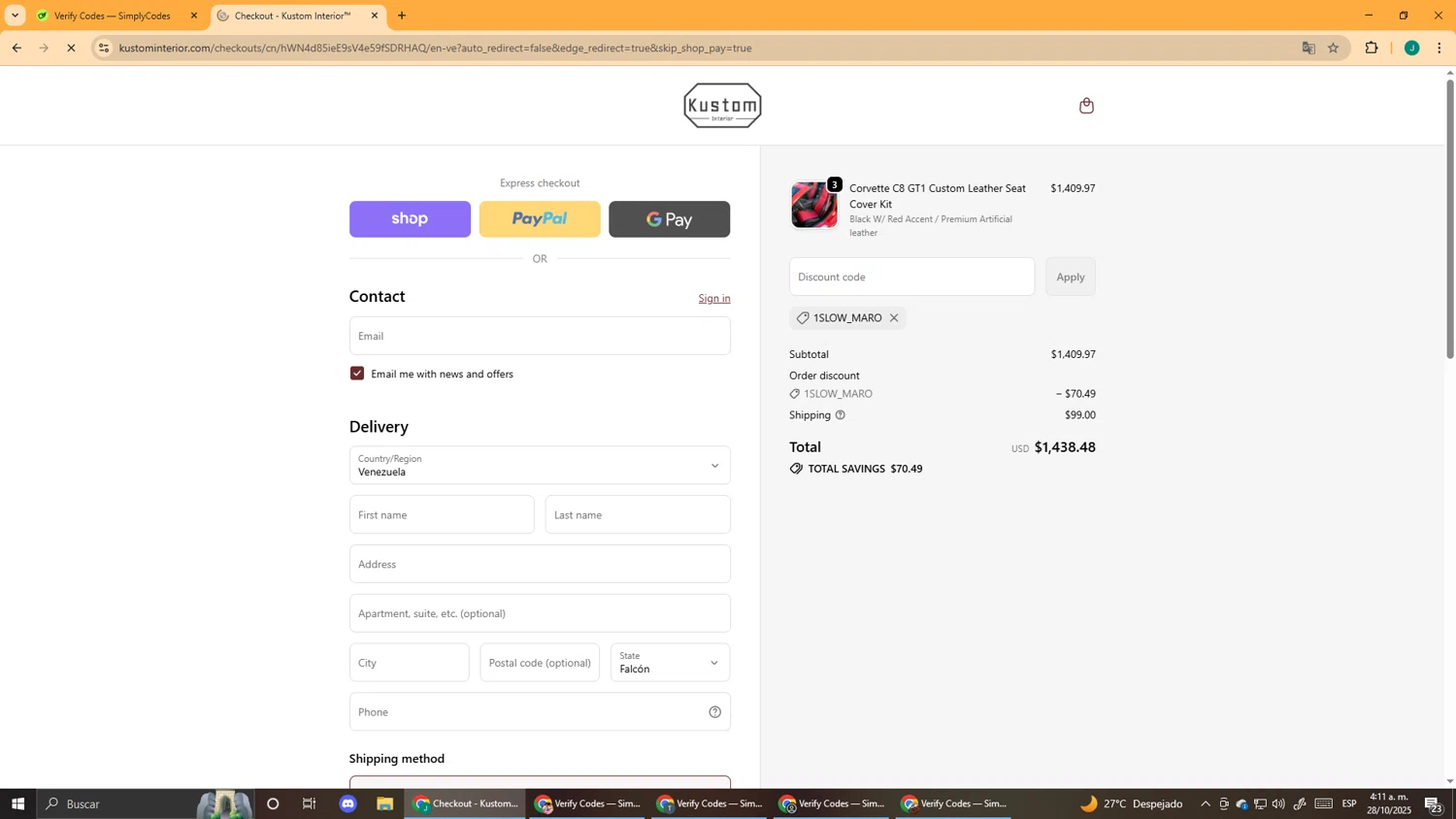The image size is (1456, 819).
Task: Focus the Apartment, suite, etc. field
Action: coord(540,613)
